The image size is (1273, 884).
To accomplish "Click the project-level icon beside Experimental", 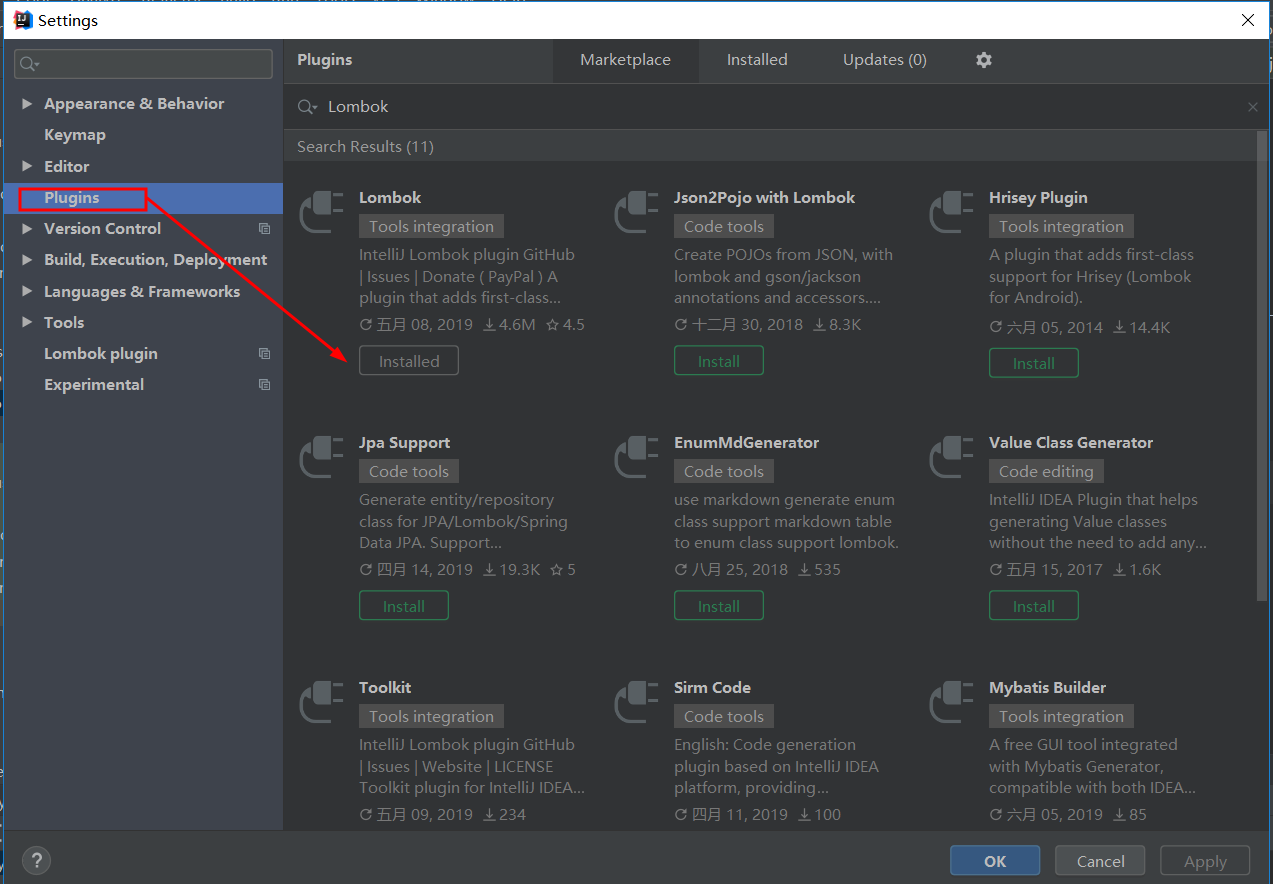I will pos(264,385).
